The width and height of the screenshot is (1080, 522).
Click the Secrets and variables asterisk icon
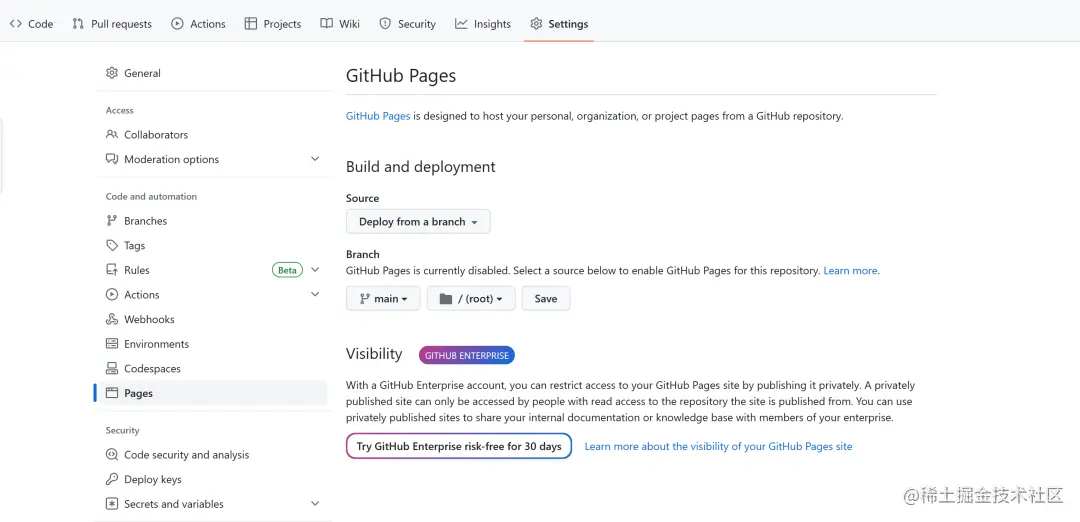pos(112,504)
